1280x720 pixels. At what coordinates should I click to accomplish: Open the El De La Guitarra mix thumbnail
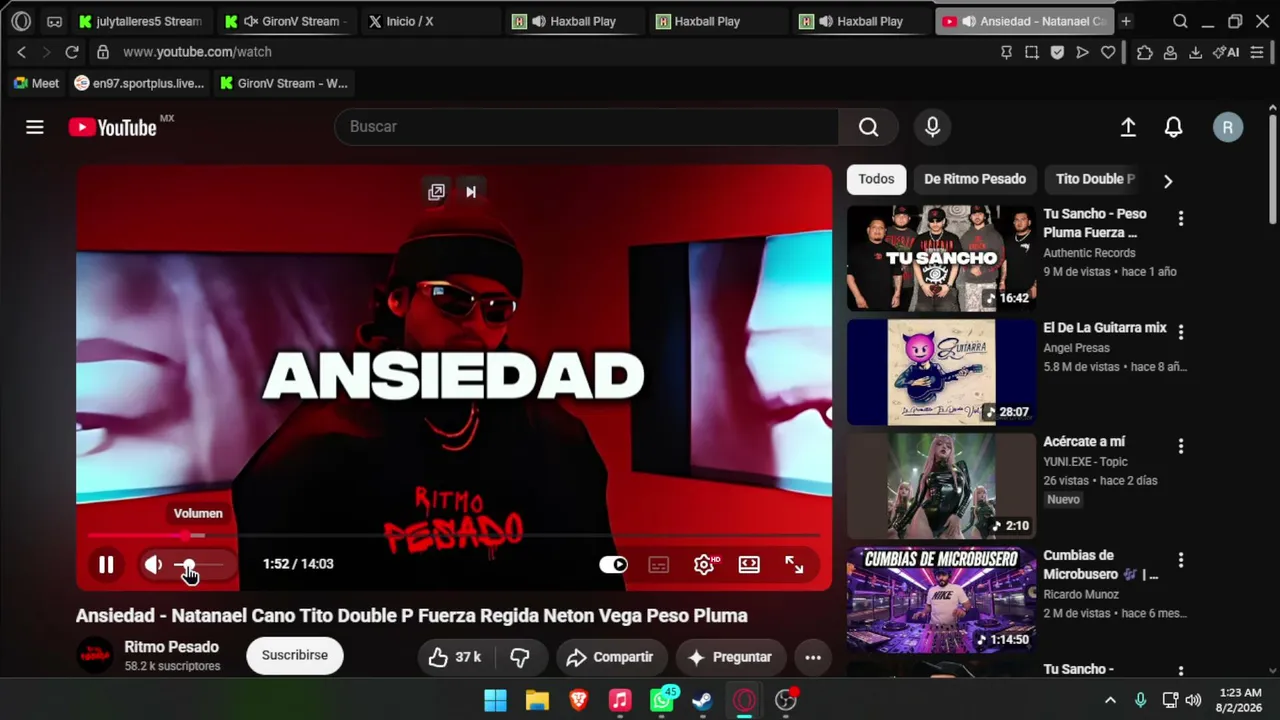[x=941, y=372]
